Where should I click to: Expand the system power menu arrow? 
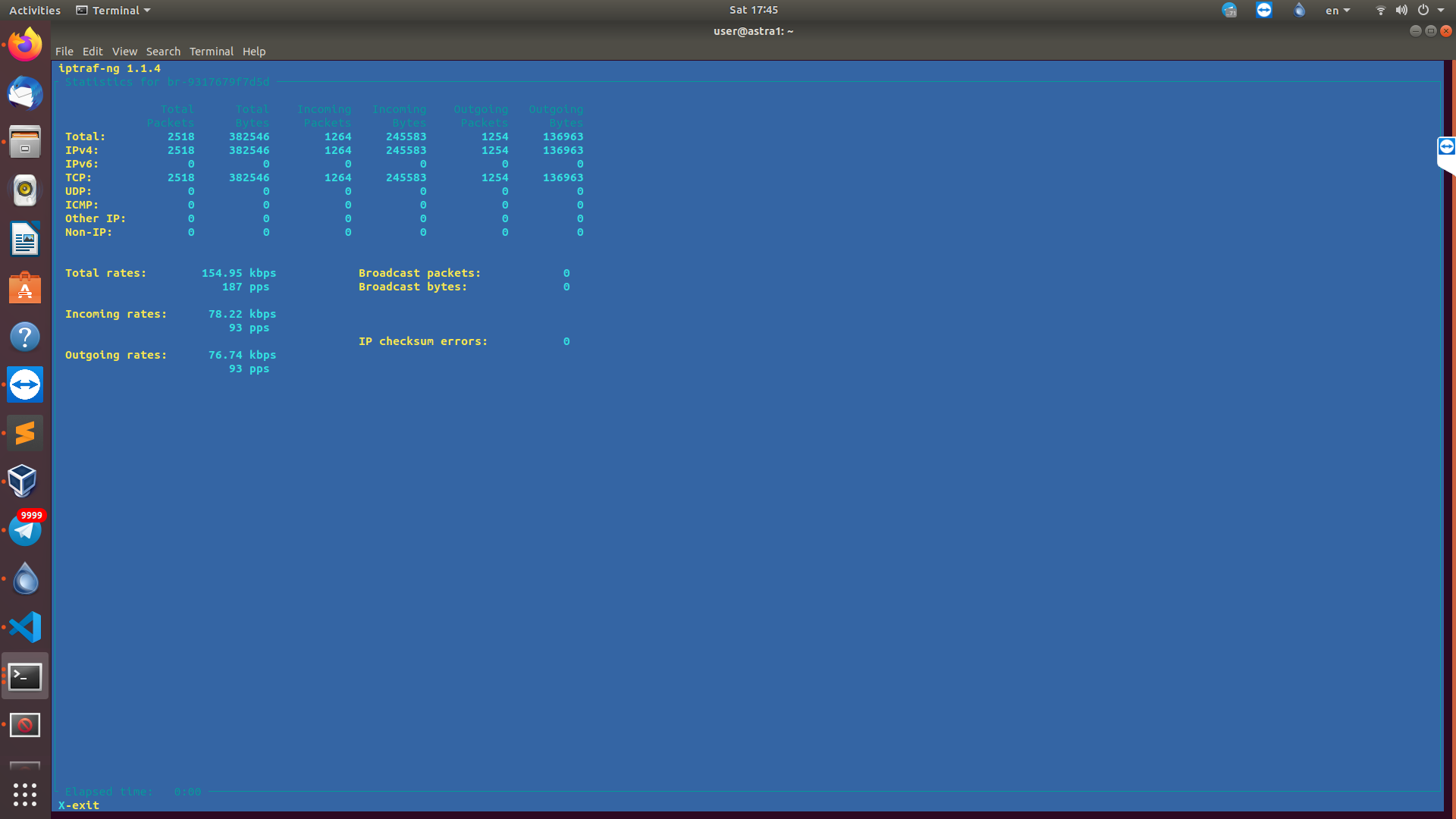tap(1441, 11)
